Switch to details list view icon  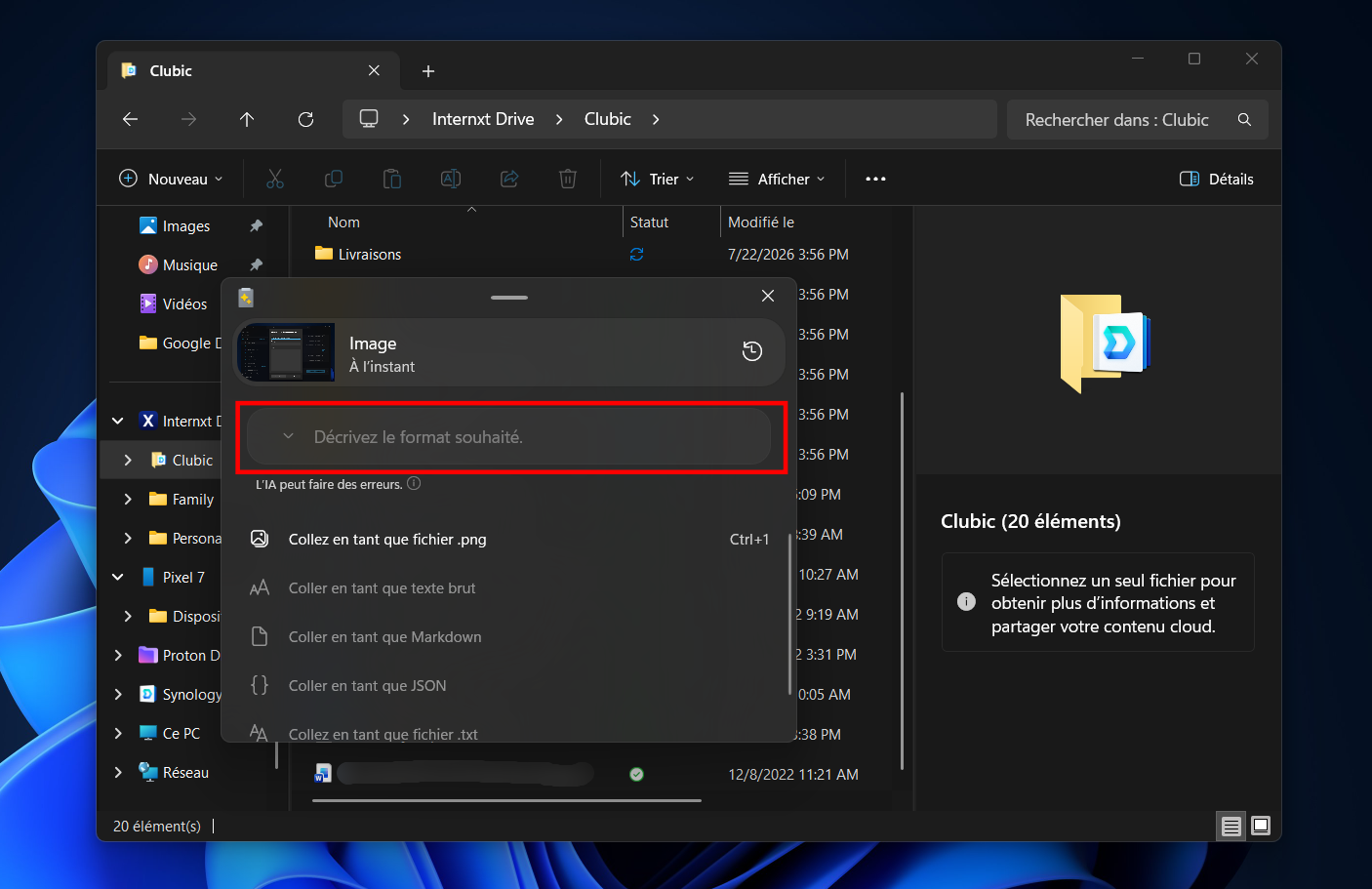click(1231, 826)
